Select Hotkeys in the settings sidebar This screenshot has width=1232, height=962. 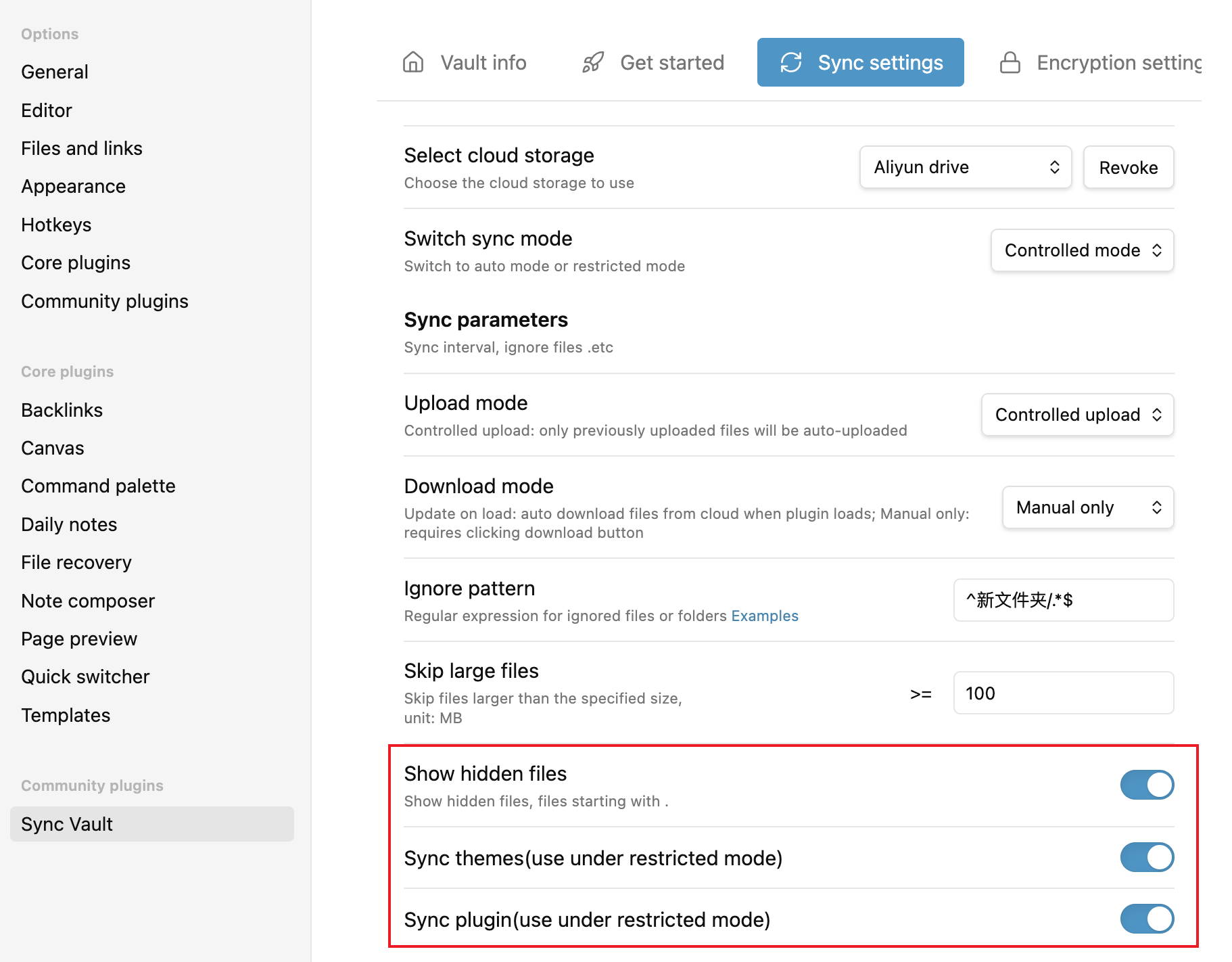coord(56,225)
